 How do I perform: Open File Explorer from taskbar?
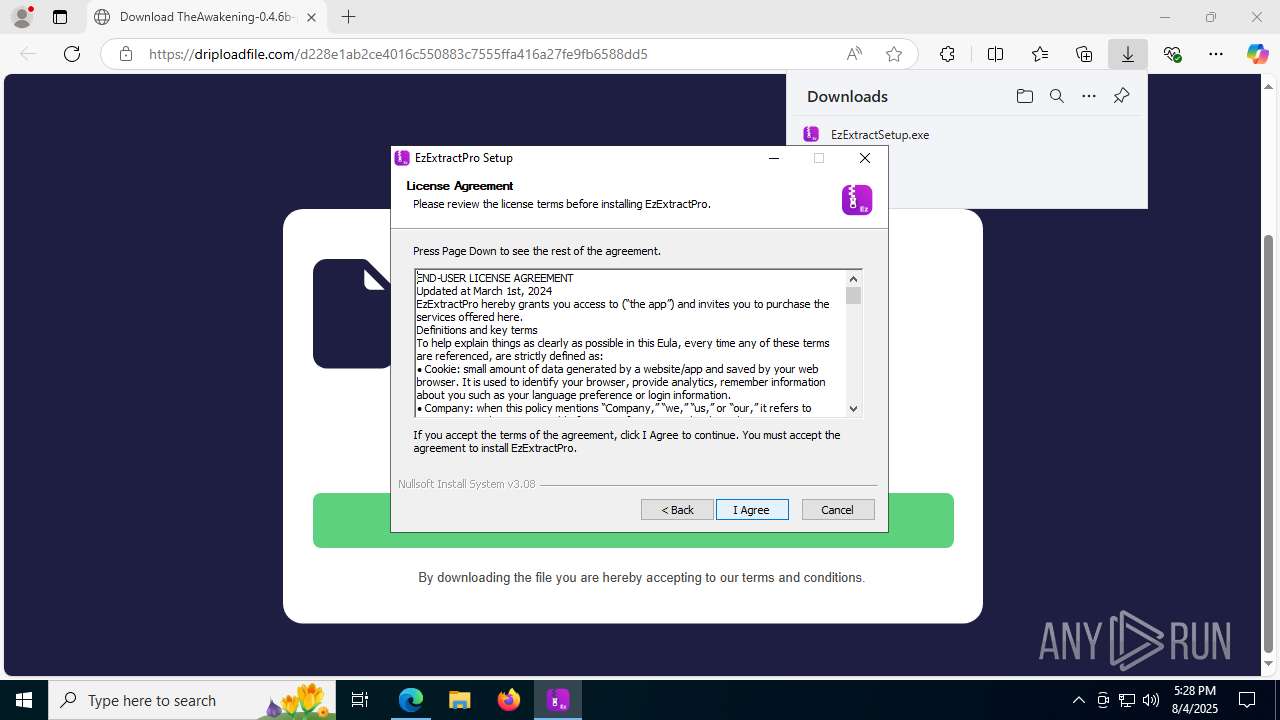(x=459, y=700)
